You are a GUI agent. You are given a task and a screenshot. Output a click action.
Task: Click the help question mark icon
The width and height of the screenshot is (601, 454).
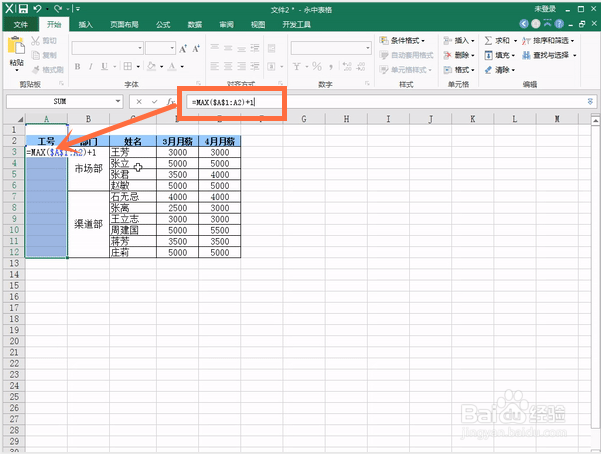coord(559,24)
